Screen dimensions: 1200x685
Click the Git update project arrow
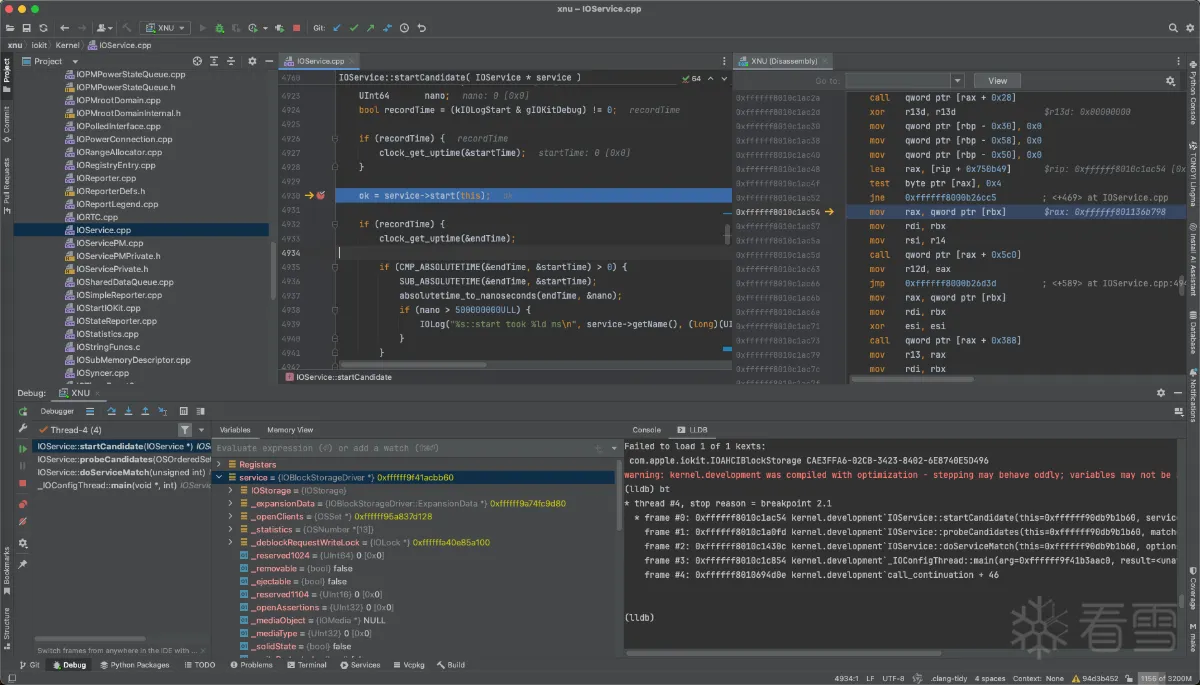[335, 28]
